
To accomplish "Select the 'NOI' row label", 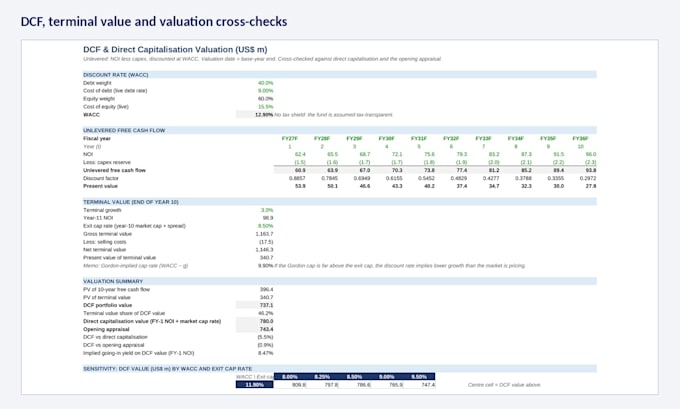I will coord(88,154).
